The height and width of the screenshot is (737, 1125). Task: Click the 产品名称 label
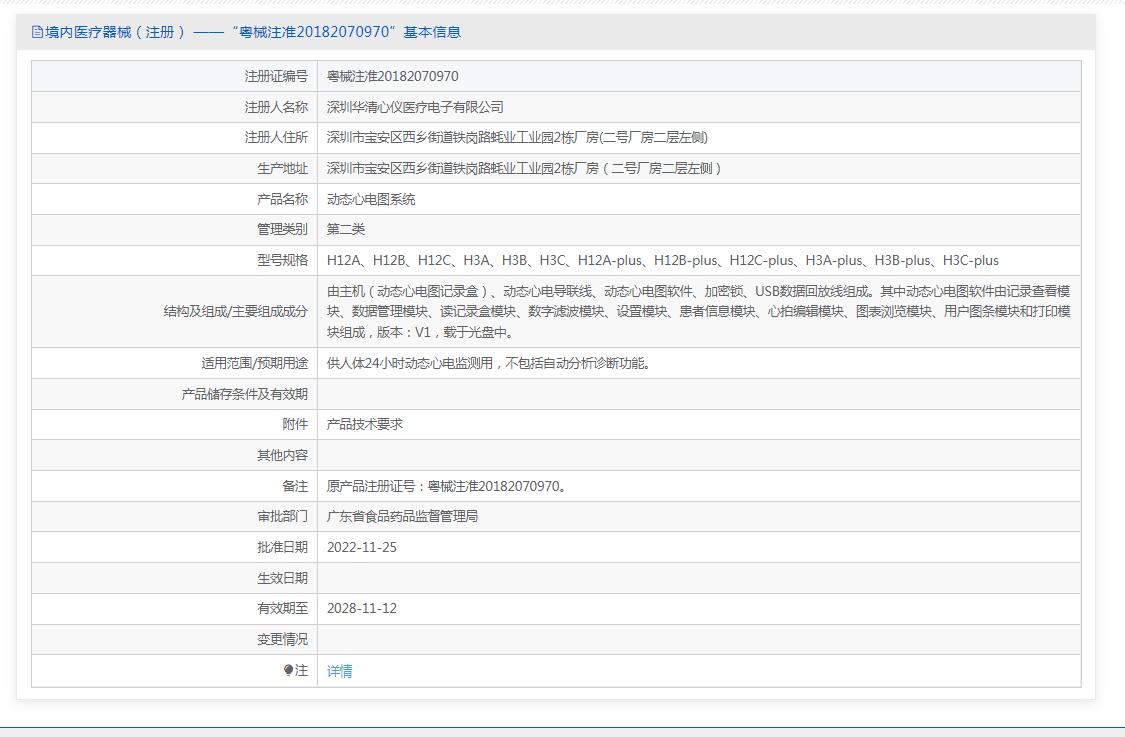283,199
